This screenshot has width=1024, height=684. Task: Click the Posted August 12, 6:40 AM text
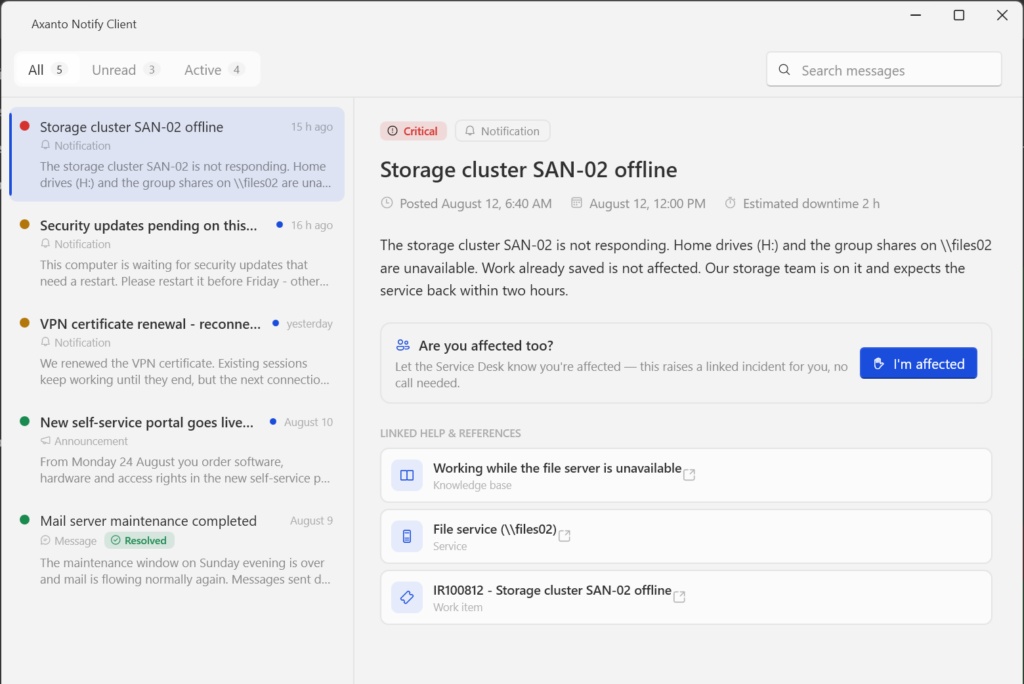(x=475, y=204)
